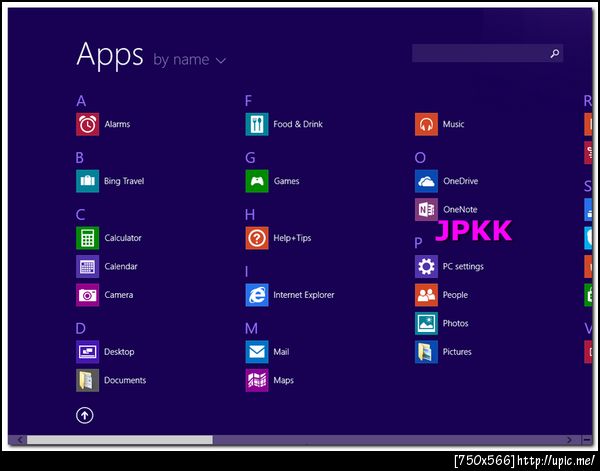Viewport: 600px width, 471px height.
Task: Open the Calendar app icon
Action: click(87, 266)
